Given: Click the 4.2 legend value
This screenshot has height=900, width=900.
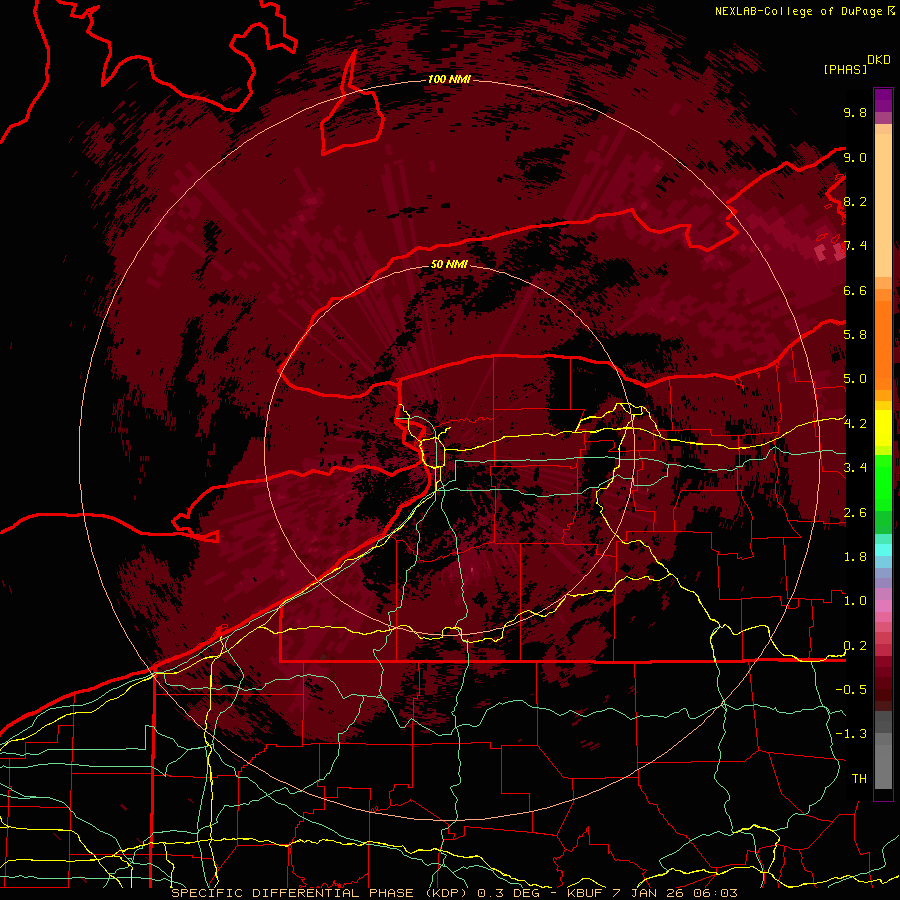Looking at the screenshot, I should pyautogui.click(x=855, y=424).
